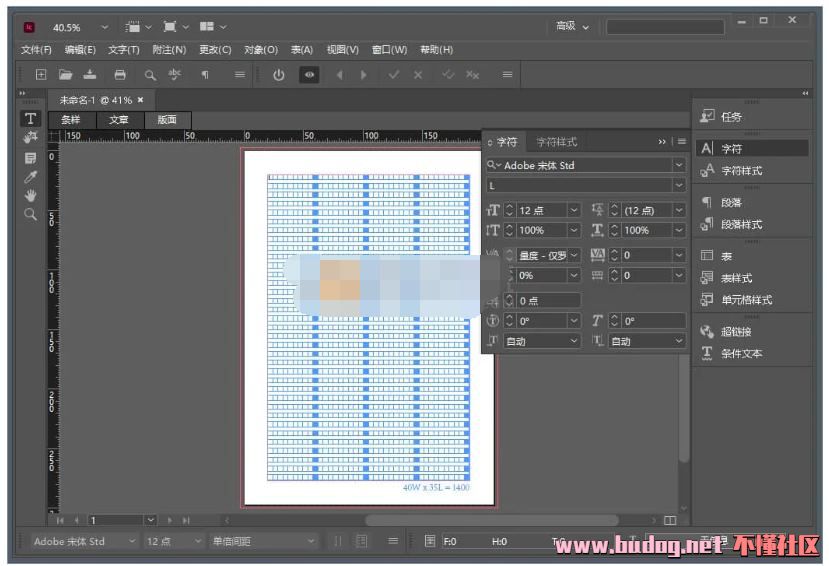This screenshot has width=829, height=566.
Task: Toggle hidden characters with the pilcrow icon
Action: (205, 75)
